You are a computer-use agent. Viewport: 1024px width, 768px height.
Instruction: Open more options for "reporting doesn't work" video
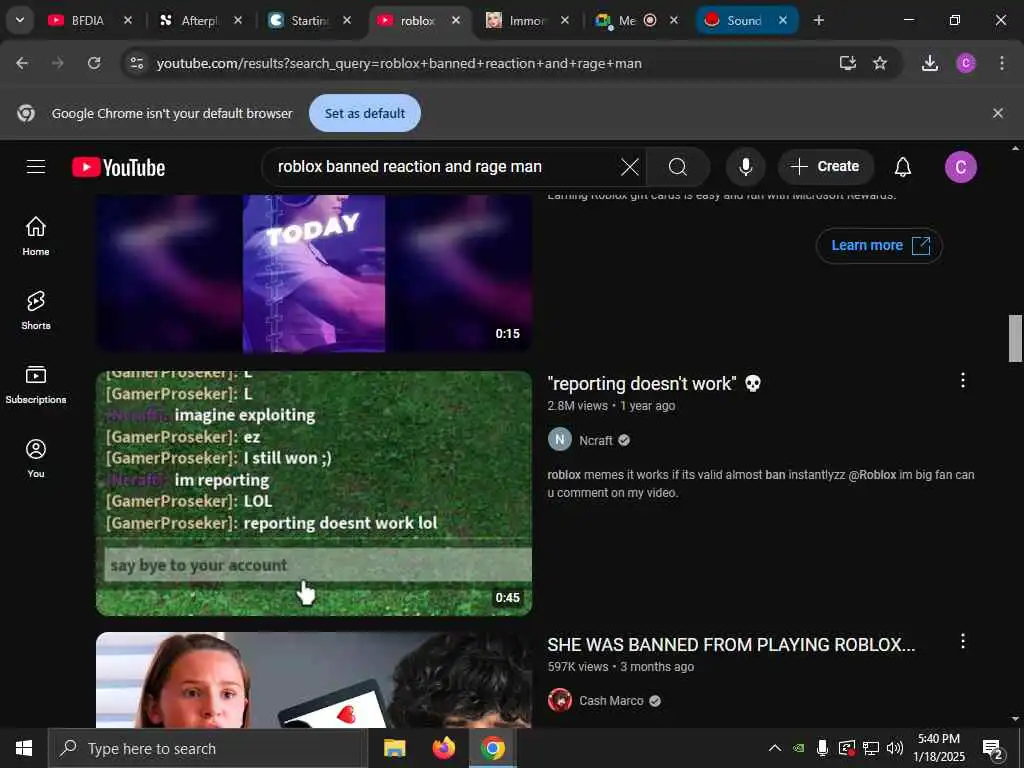(x=963, y=381)
